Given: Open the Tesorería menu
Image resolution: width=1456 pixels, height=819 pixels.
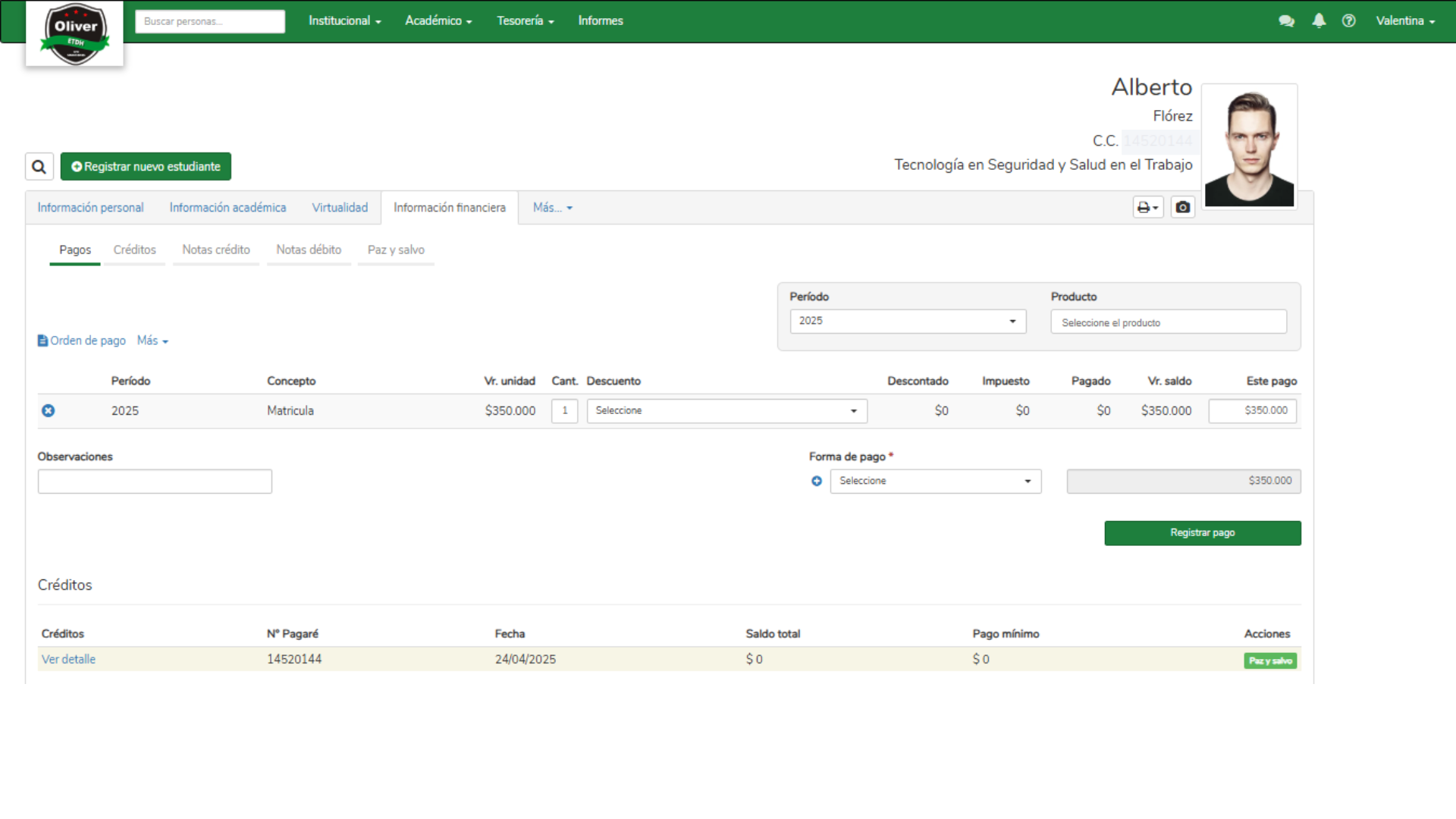Looking at the screenshot, I should [525, 20].
